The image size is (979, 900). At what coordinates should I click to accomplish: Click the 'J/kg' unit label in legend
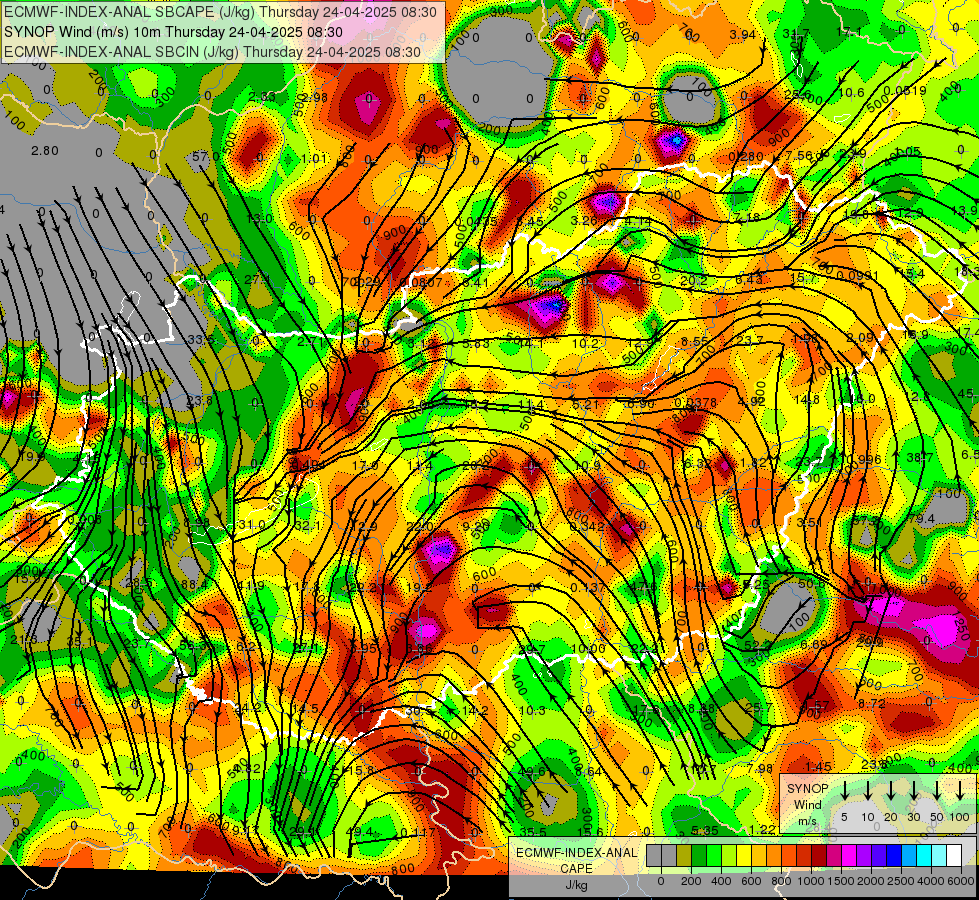pyautogui.click(x=576, y=885)
